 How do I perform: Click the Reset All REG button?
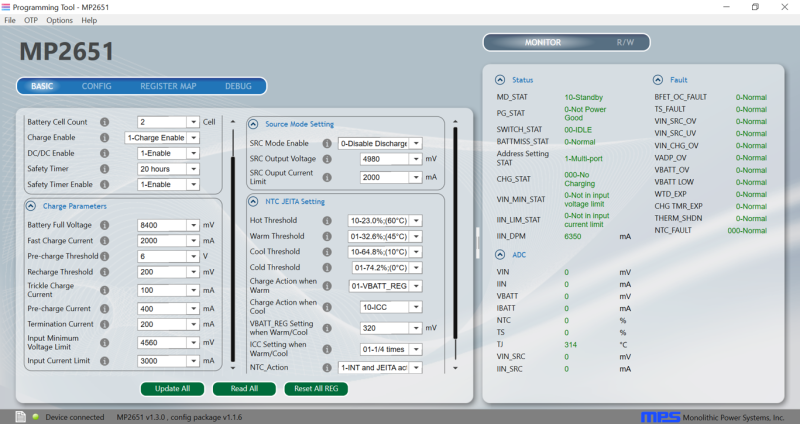pyautogui.click(x=316, y=389)
